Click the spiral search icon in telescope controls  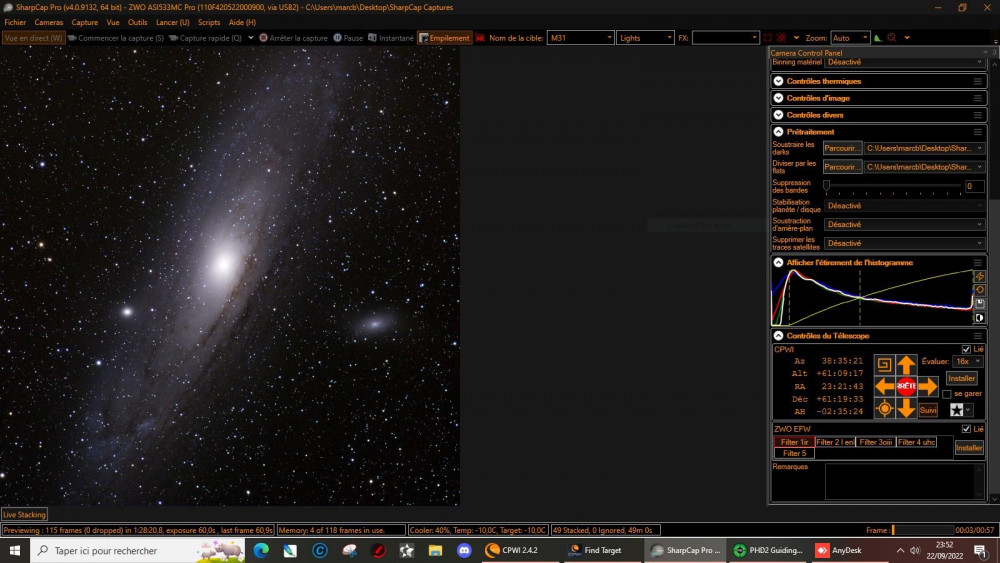[x=884, y=365]
